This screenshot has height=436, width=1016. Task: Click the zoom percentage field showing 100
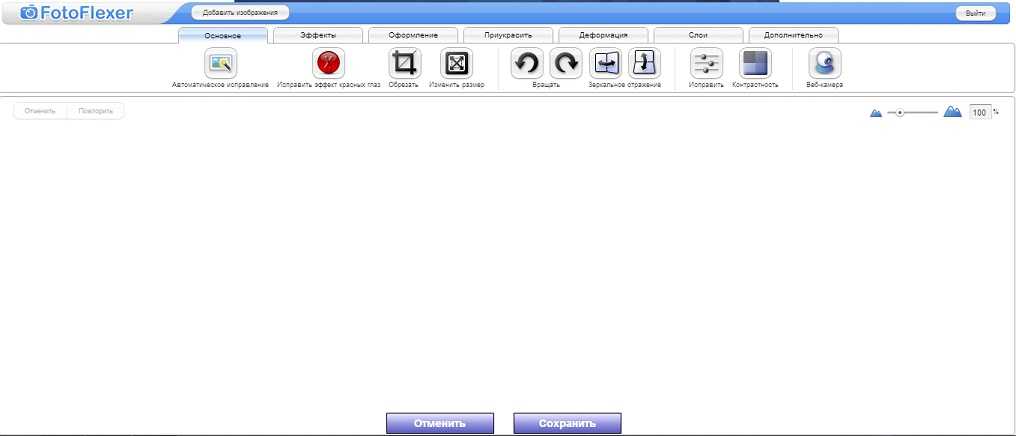[979, 113]
